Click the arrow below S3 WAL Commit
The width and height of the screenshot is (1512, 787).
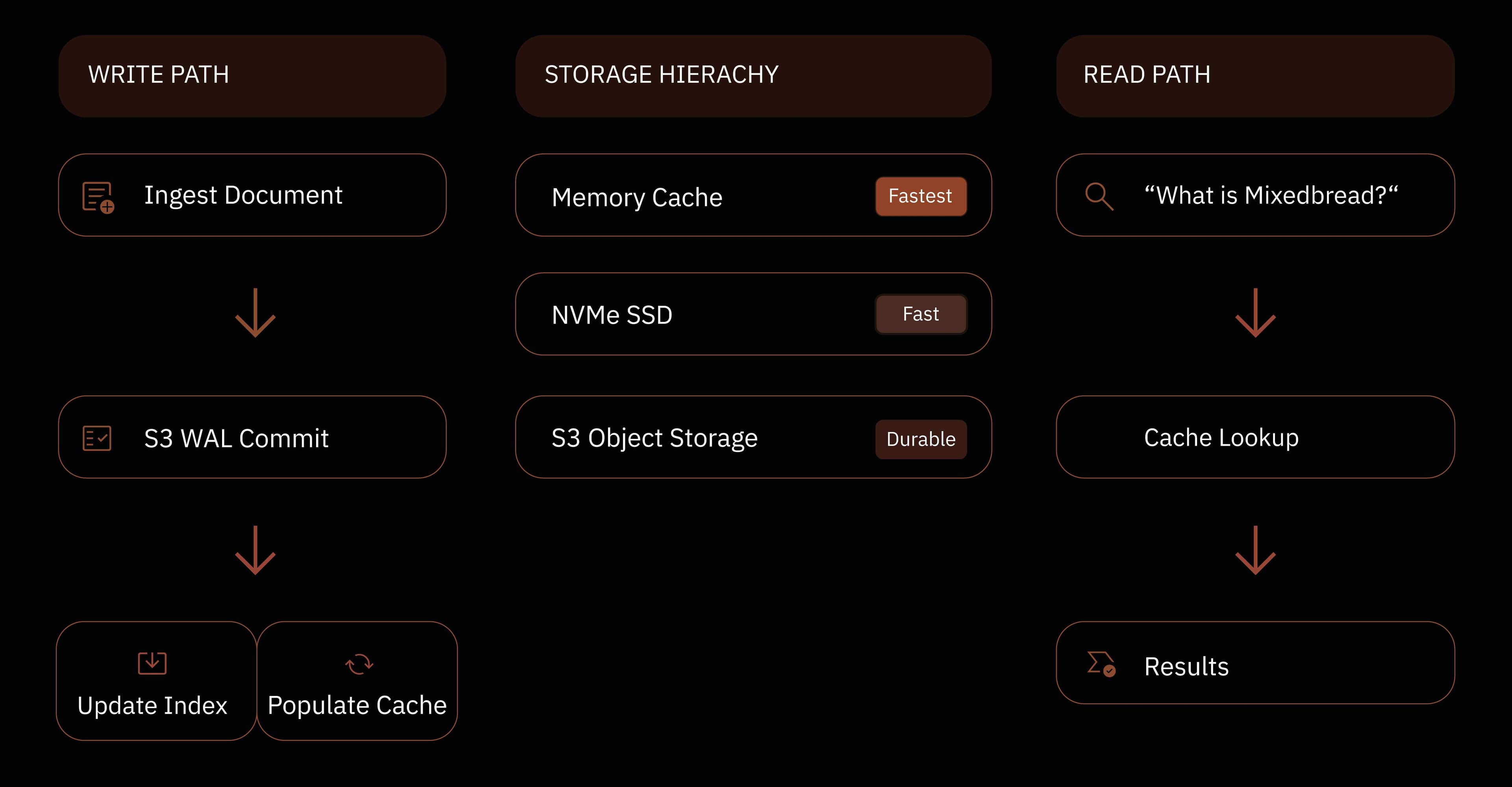point(255,550)
